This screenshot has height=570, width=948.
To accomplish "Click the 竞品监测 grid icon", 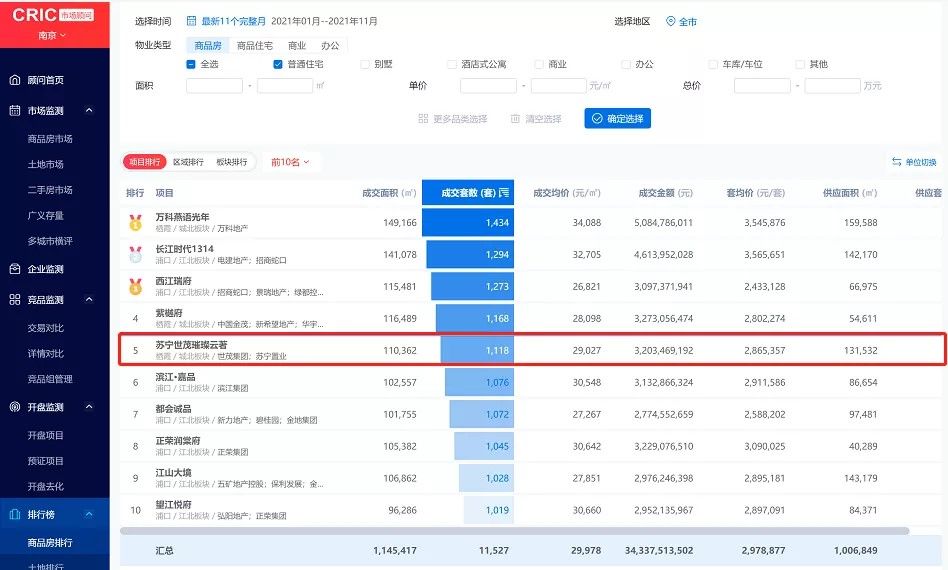I will [15, 300].
